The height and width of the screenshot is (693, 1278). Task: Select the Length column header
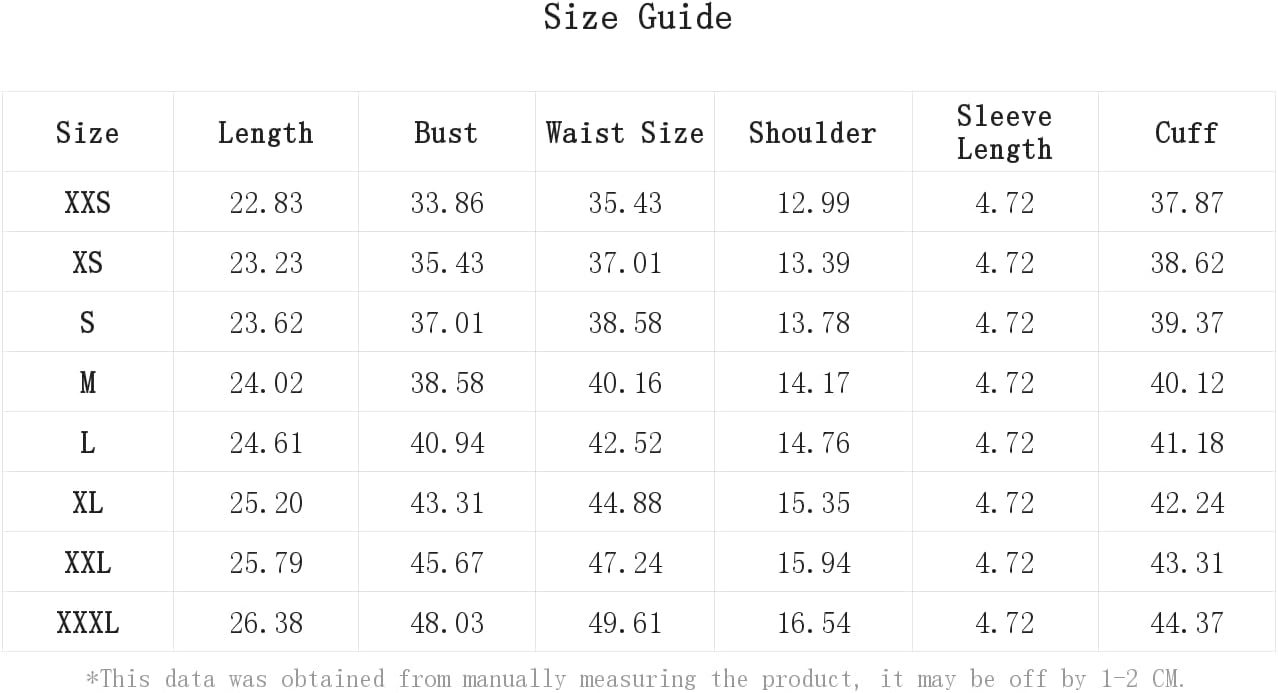[x=265, y=133]
